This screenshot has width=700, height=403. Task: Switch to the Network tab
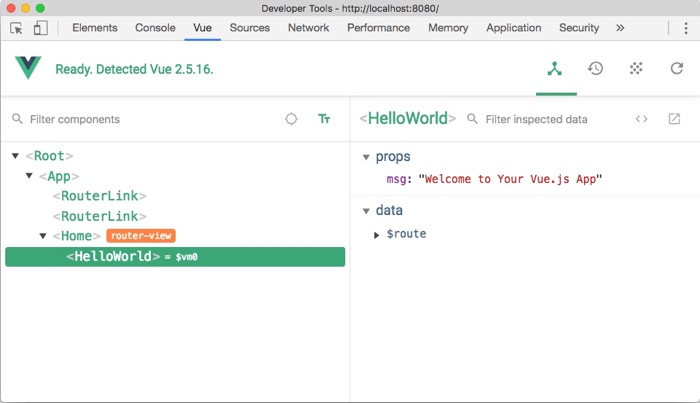click(308, 28)
